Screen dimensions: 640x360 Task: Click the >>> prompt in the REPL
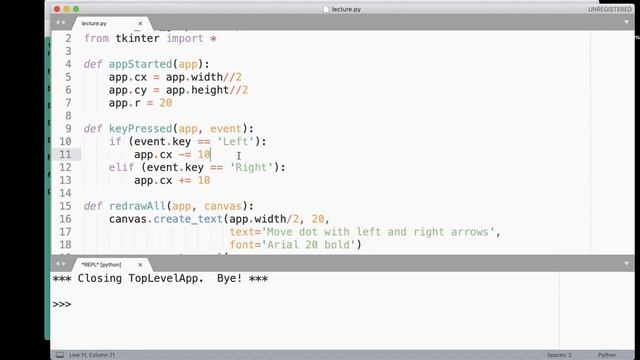[62, 304]
